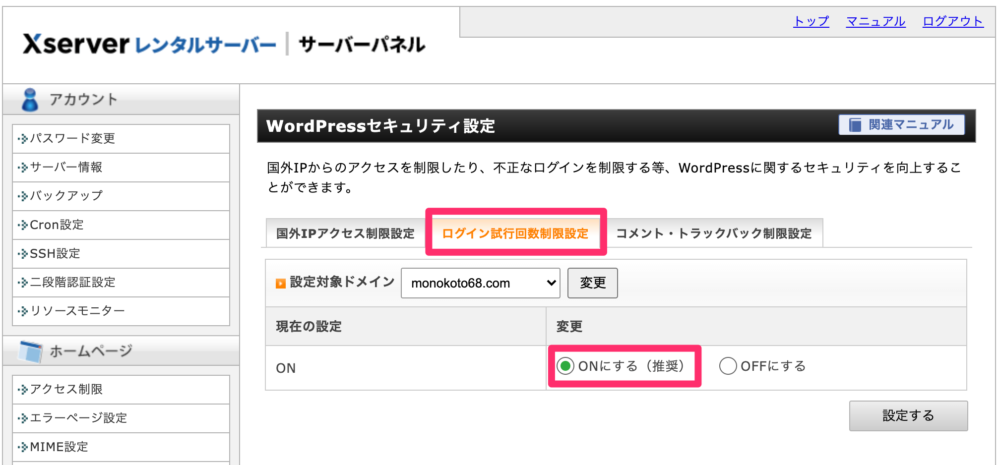Screen dimensions: 1000x465
Task: Open the 関連マニュアル button
Action: pyautogui.click(x=902, y=124)
